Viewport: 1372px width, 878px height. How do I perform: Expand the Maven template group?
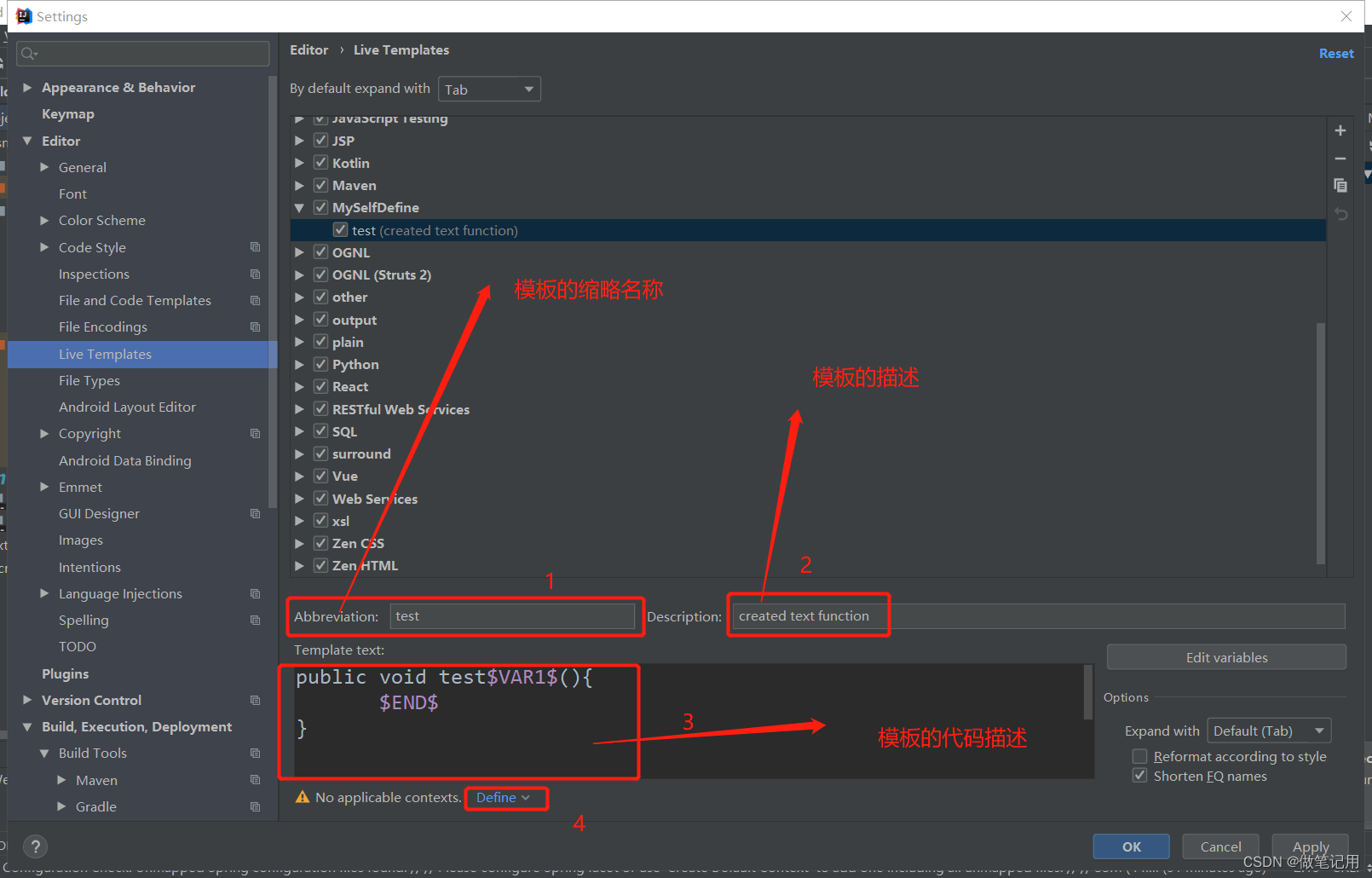(299, 185)
